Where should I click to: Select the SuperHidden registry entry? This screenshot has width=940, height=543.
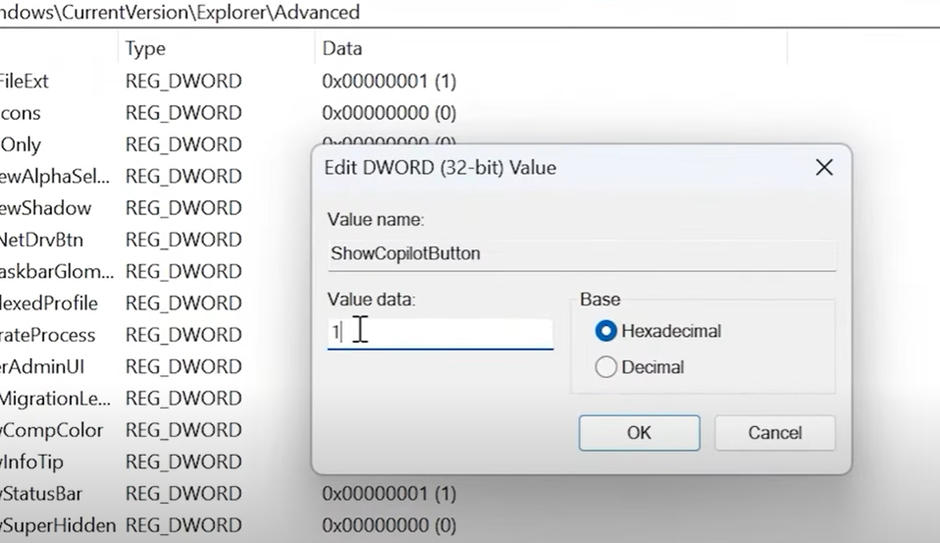point(58,526)
